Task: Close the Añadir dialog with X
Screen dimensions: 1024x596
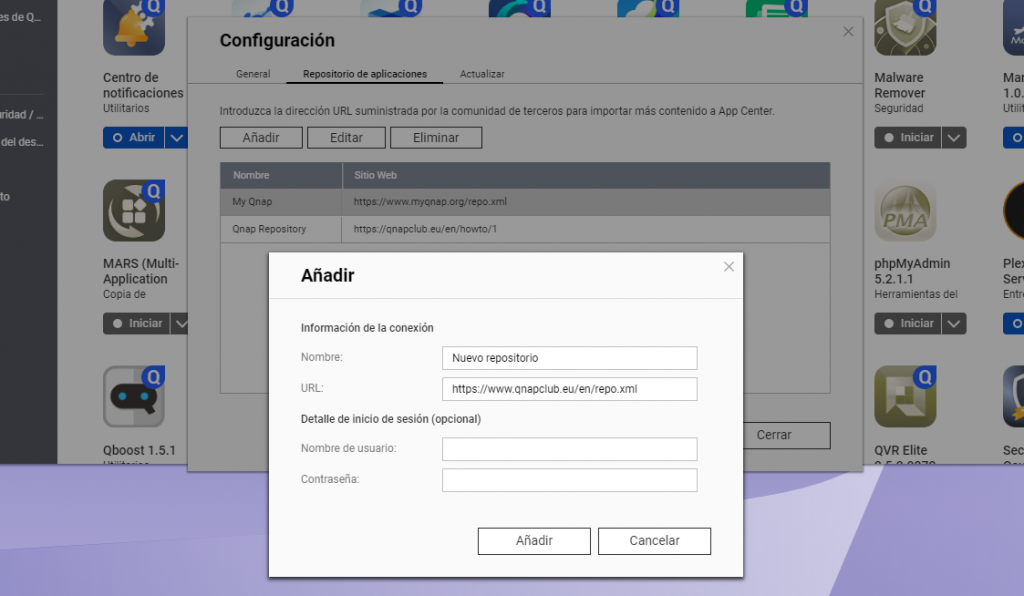Action: point(729,267)
